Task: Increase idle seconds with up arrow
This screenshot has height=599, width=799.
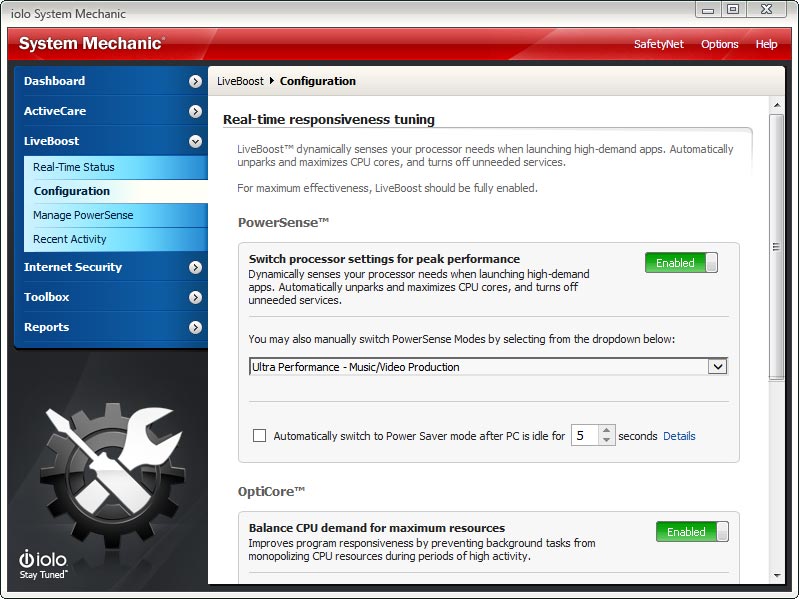Action: [x=606, y=430]
